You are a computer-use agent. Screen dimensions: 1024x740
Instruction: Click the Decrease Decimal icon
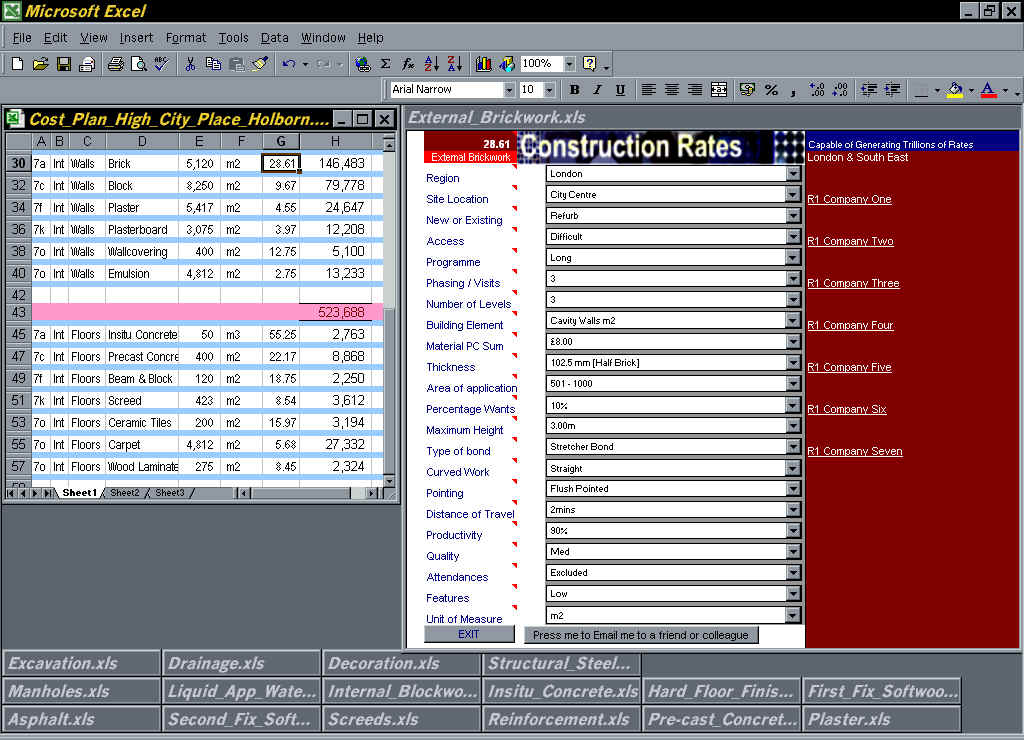[840, 89]
